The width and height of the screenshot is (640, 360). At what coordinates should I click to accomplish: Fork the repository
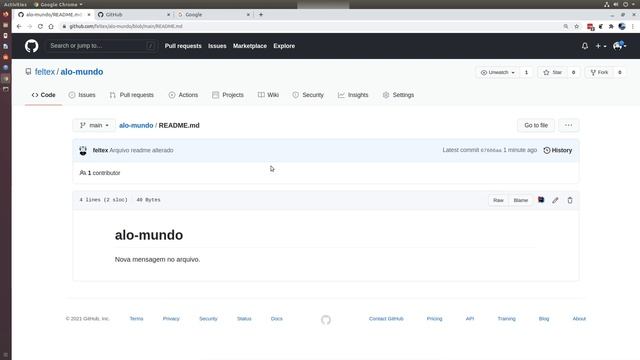pyautogui.click(x=599, y=72)
